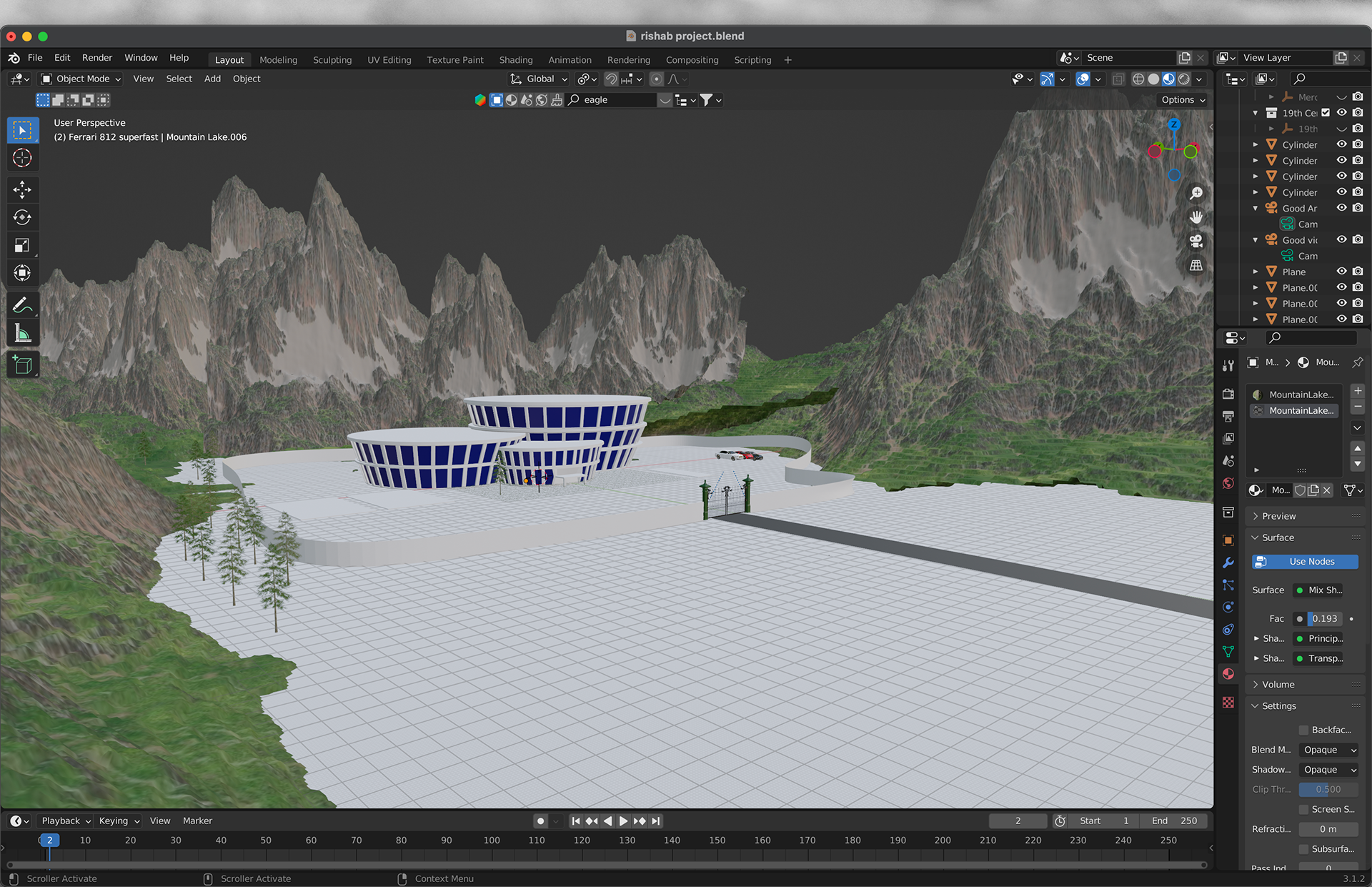Screen dimensions: 1372x887
Task: Switch perspective/orthographic with grid gizmo
Action: [1195, 265]
